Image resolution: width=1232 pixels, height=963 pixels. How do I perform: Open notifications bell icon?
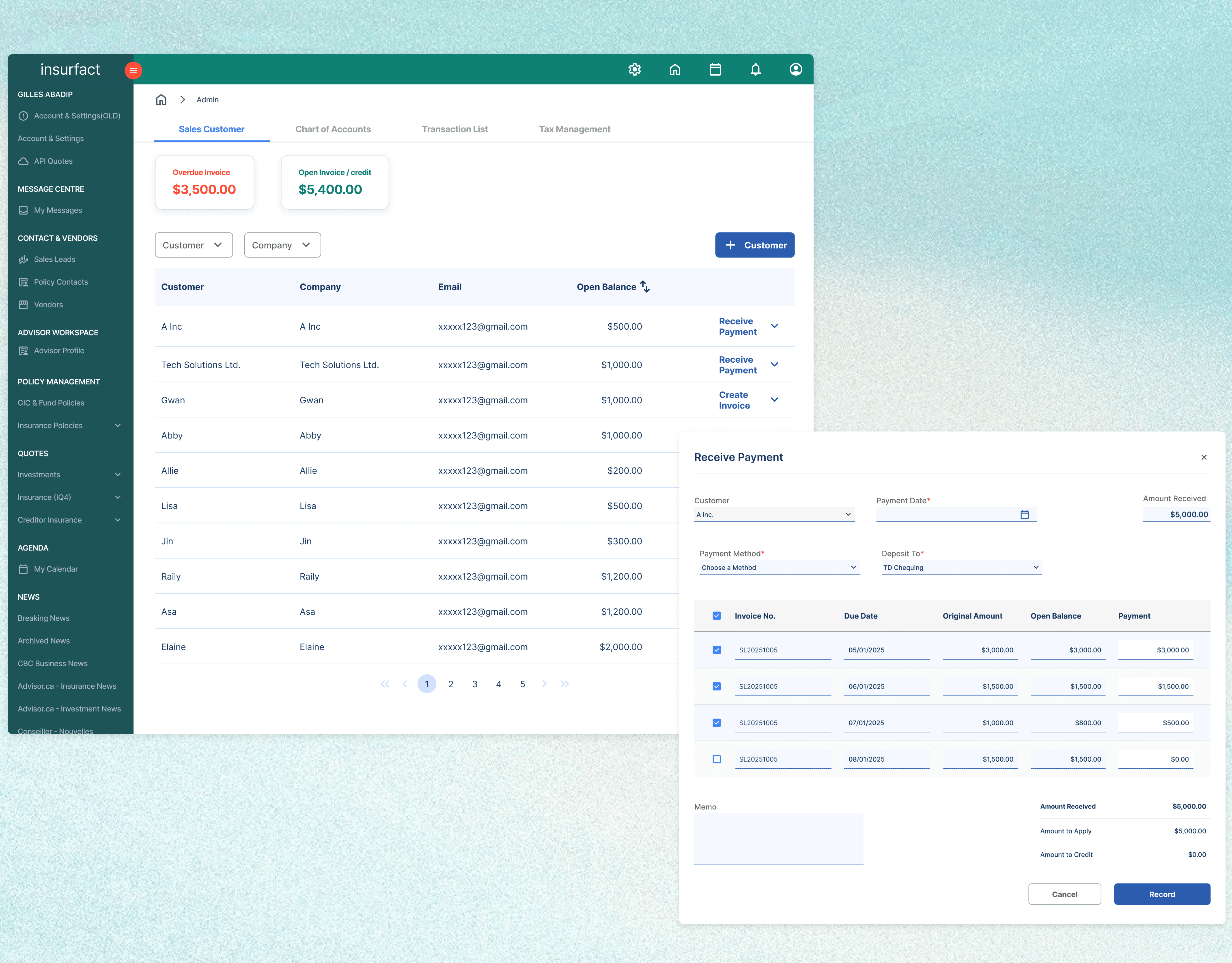755,69
